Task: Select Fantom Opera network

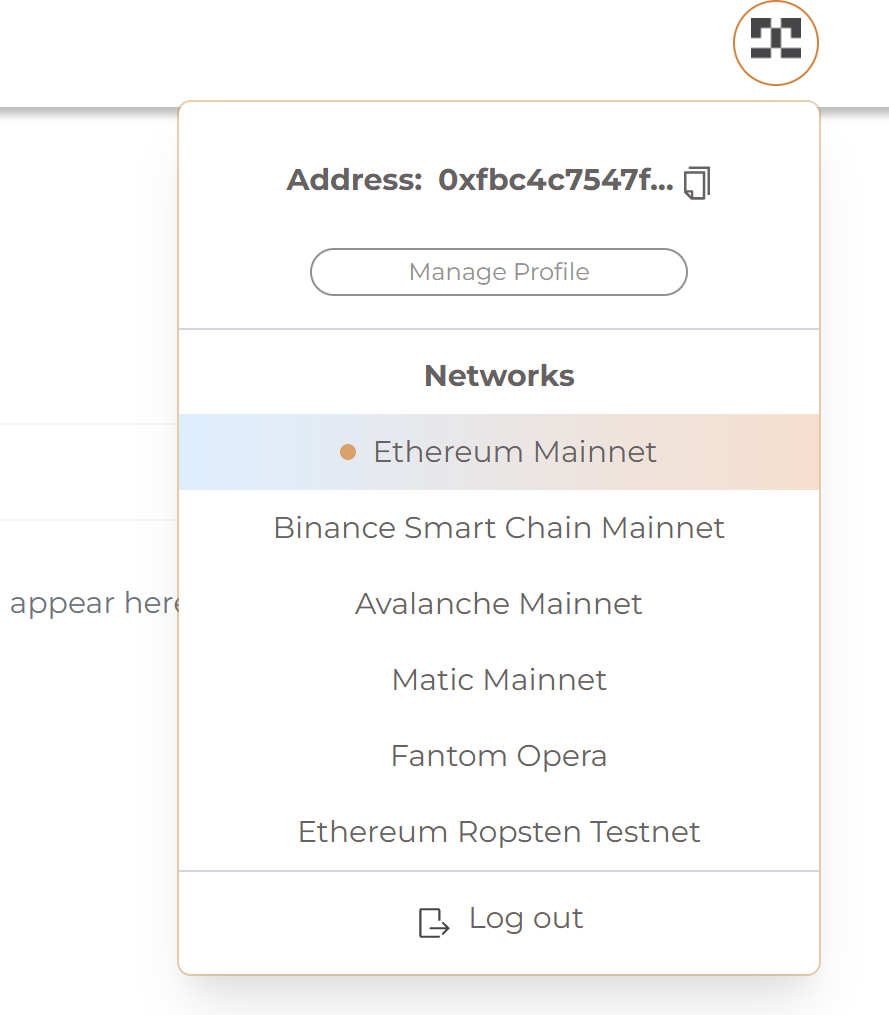Action: click(x=499, y=755)
